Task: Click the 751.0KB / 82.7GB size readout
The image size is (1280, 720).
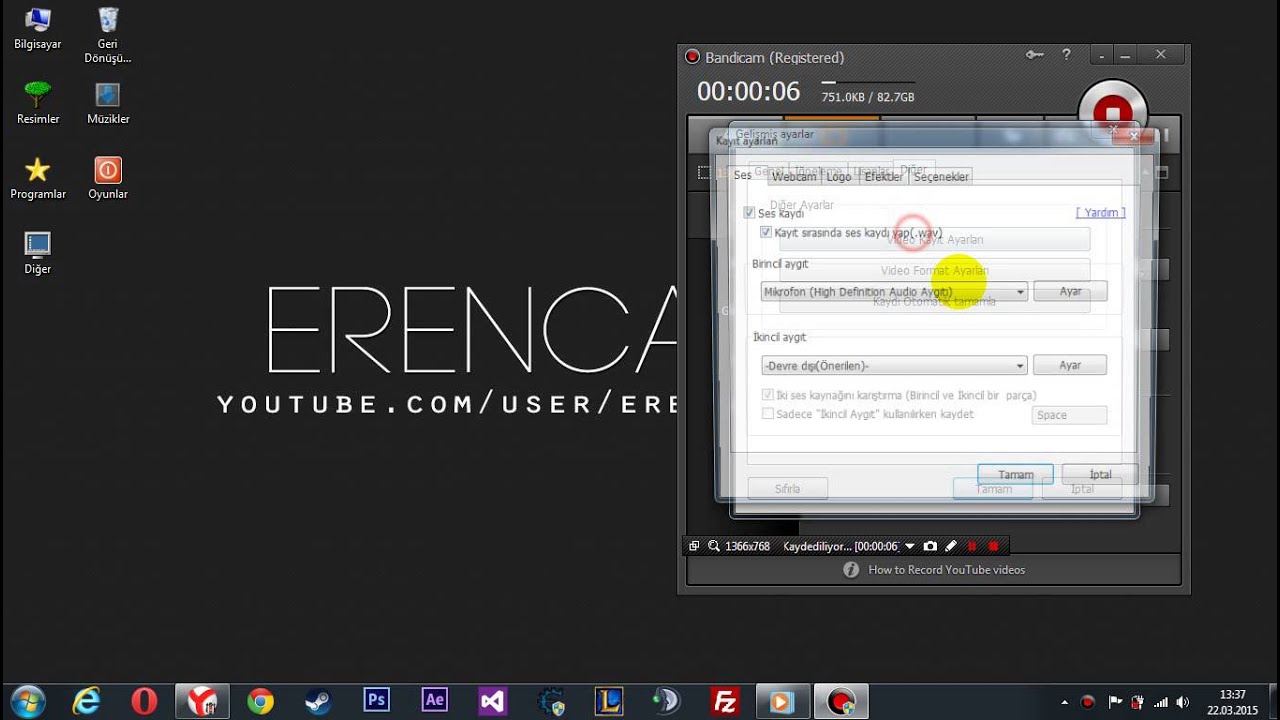Action: pos(868,97)
